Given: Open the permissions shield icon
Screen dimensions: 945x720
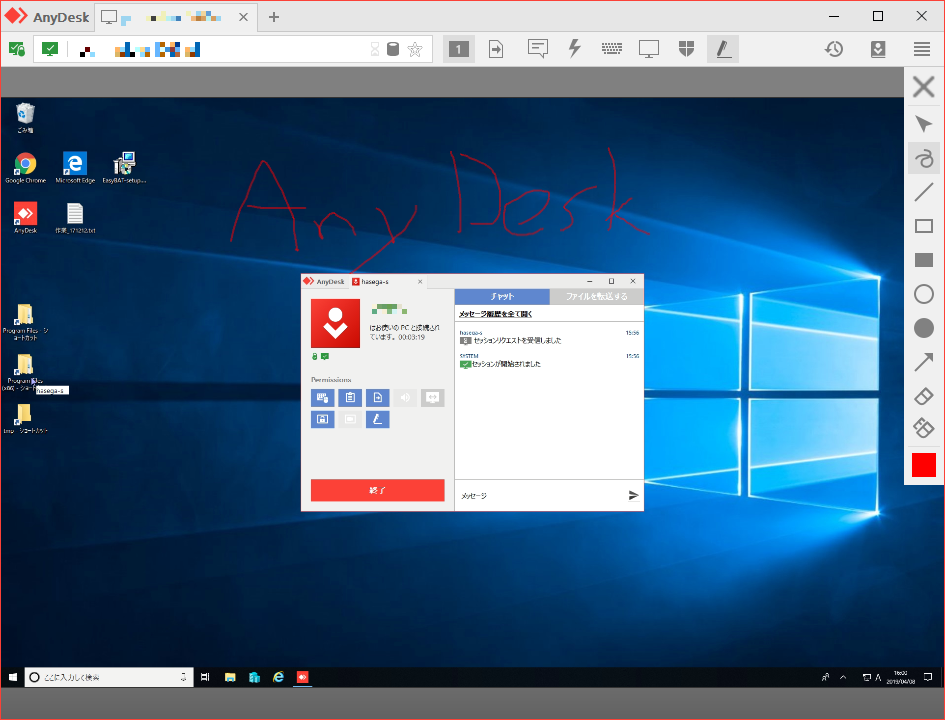Looking at the screenshot, I should tap(686, 49).
